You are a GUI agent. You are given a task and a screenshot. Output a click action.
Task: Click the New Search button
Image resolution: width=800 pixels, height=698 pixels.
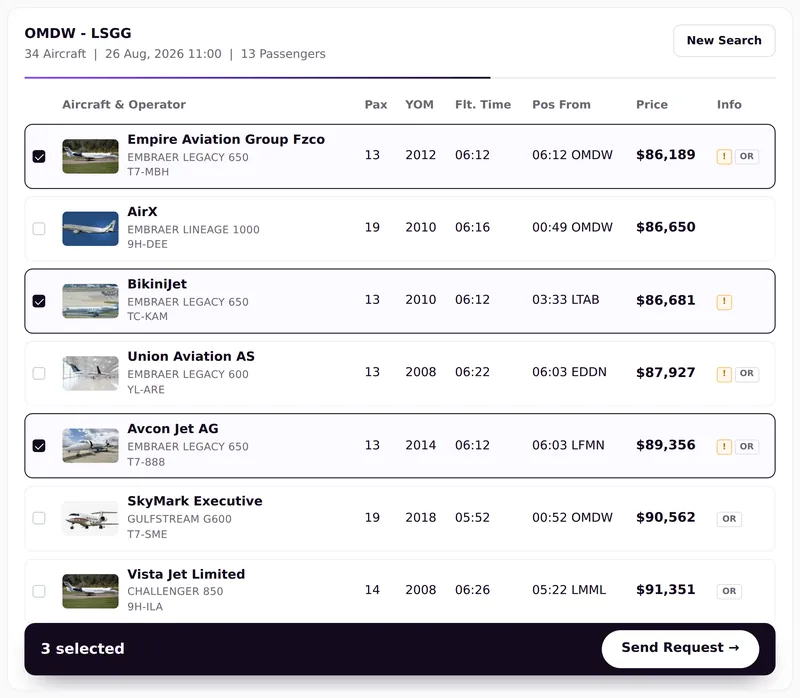pyautogui.click(x=724, y=40)
